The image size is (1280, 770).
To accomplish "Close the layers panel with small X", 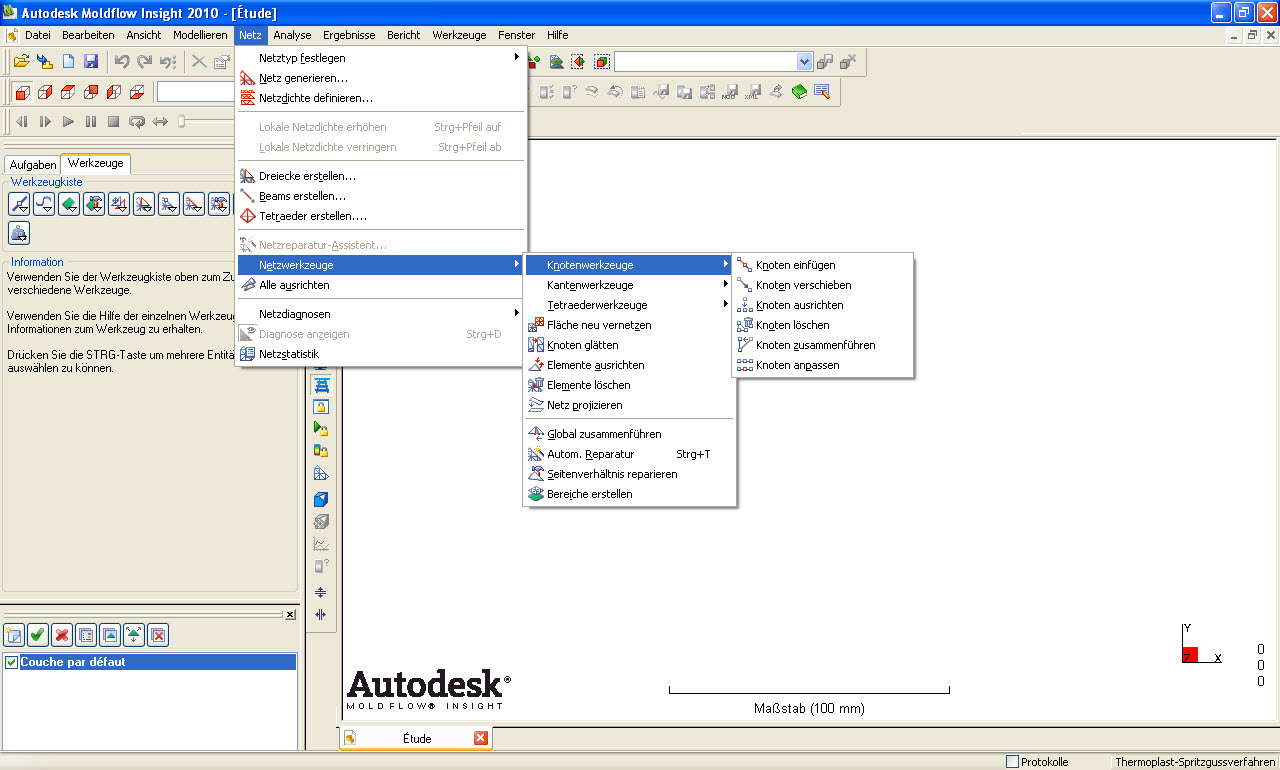I will (x=290, y=615).
